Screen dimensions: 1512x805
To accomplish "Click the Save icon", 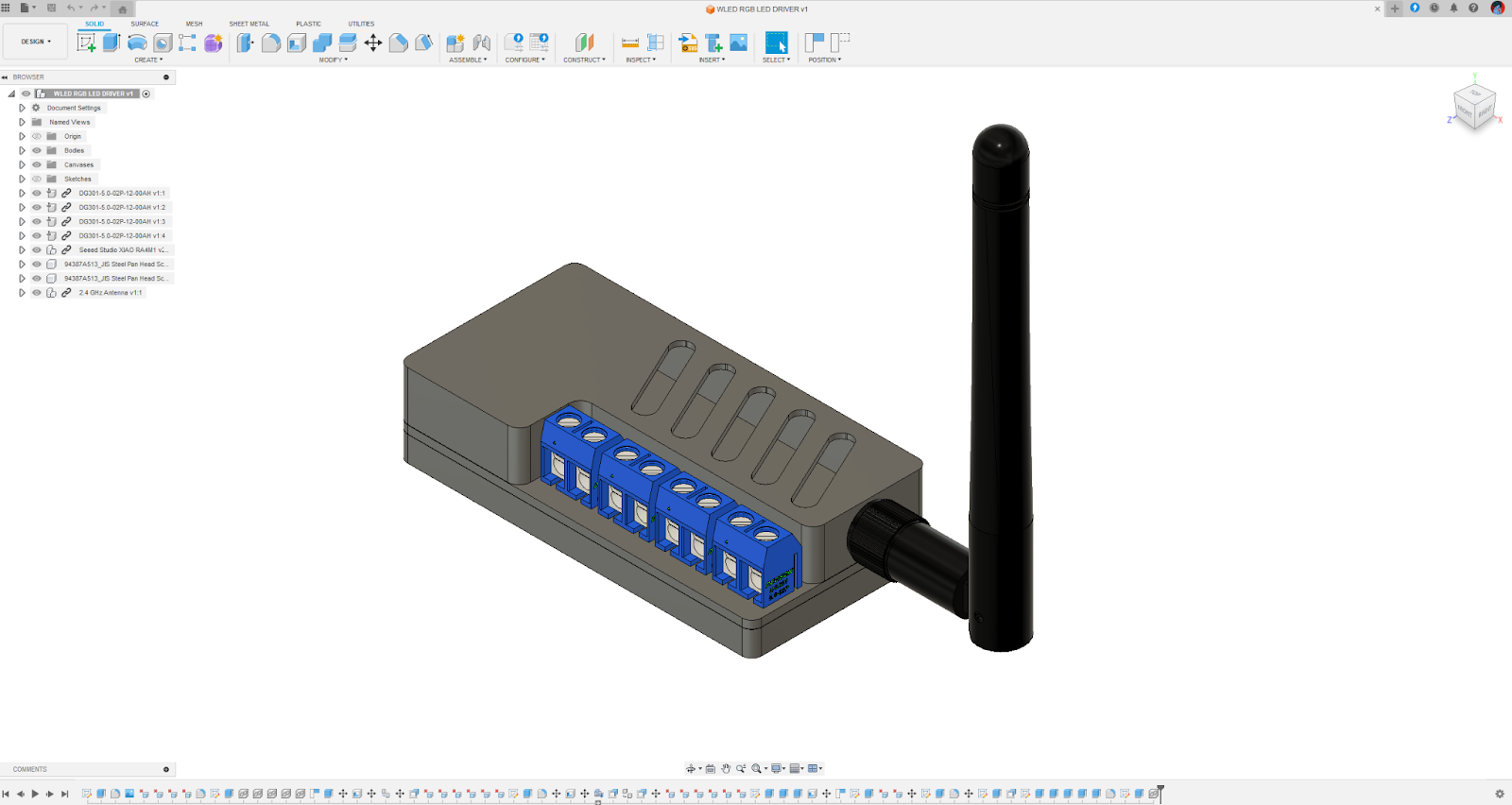I will coord(51,8).
